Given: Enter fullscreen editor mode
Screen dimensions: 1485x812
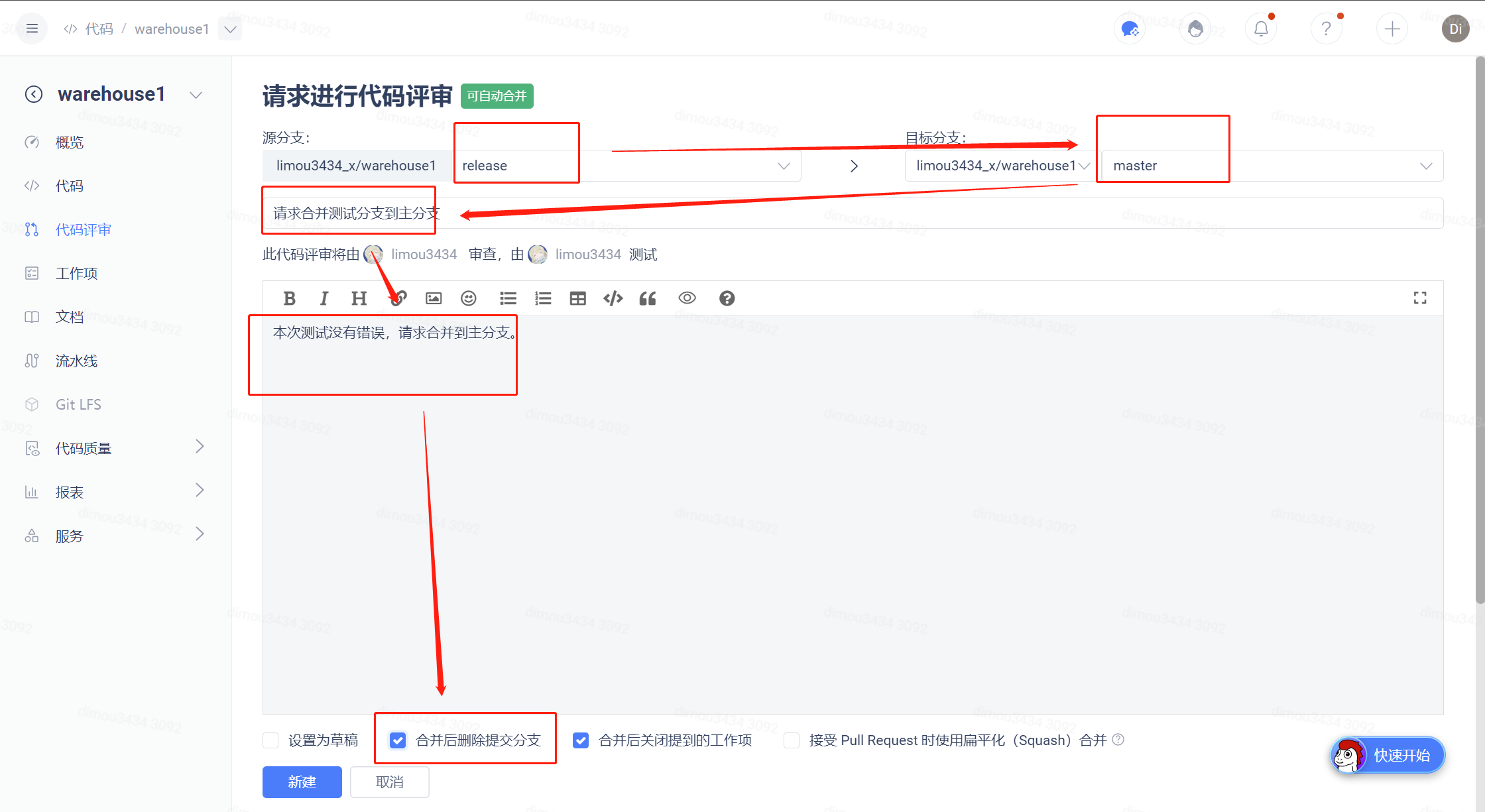Looking at the screenshot, I should click(1419, 298).
